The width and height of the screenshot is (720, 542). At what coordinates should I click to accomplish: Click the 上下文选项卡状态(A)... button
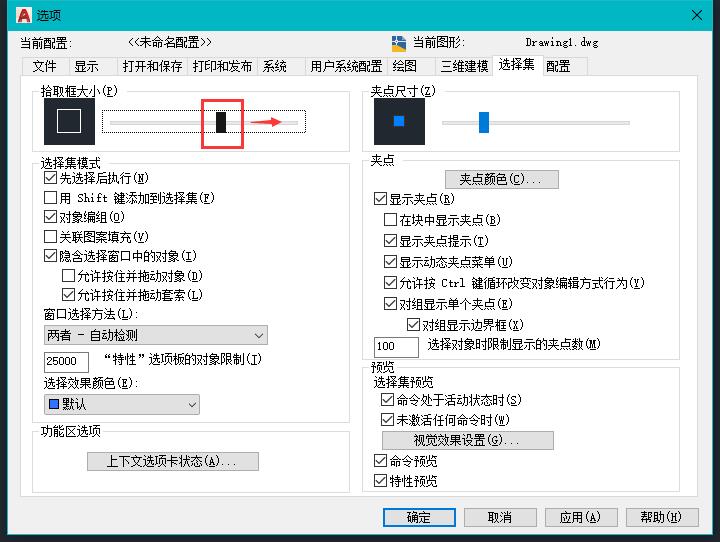tap(173, 461)
